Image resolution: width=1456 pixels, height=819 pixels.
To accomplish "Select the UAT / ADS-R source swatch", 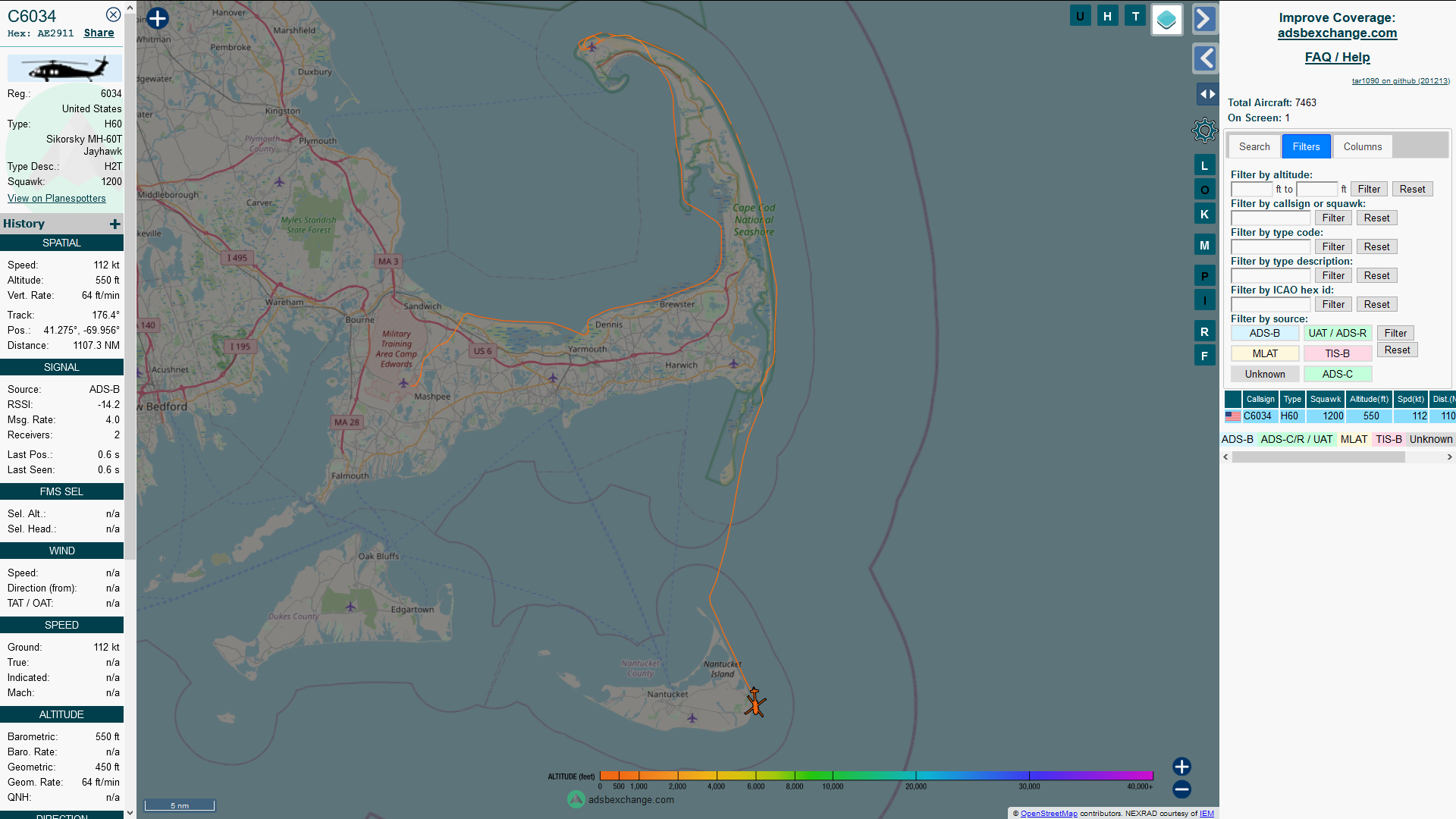I will point(1337,333).
